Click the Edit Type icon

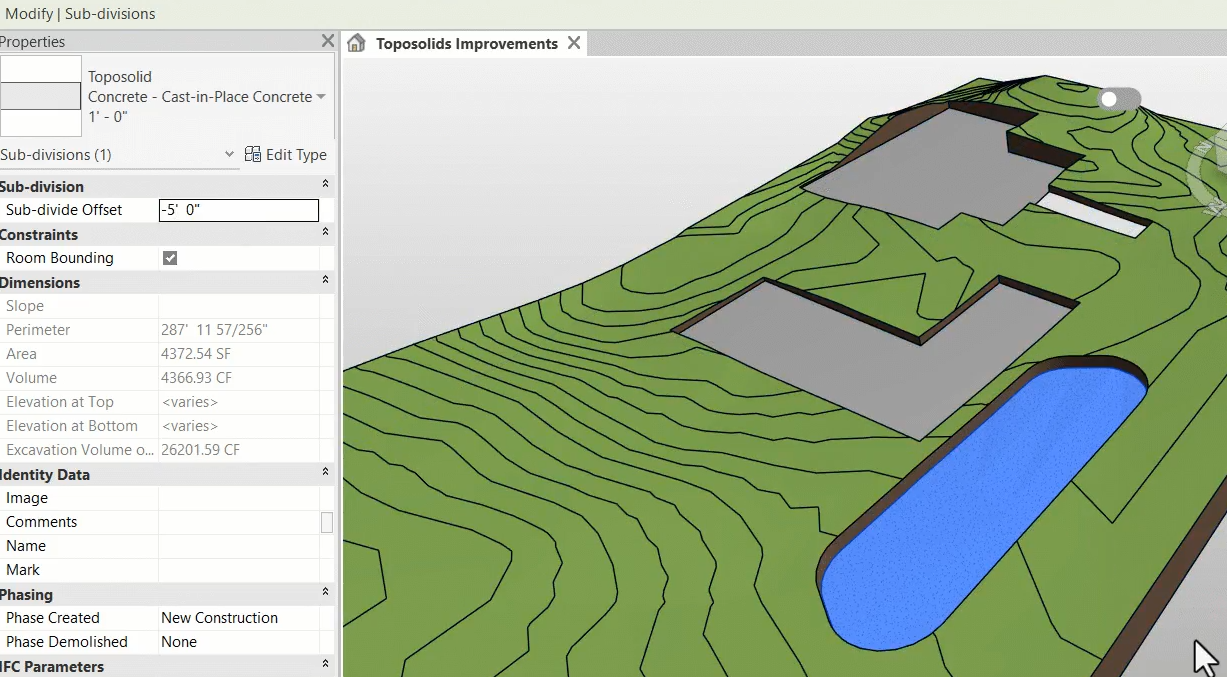(253, 154)
